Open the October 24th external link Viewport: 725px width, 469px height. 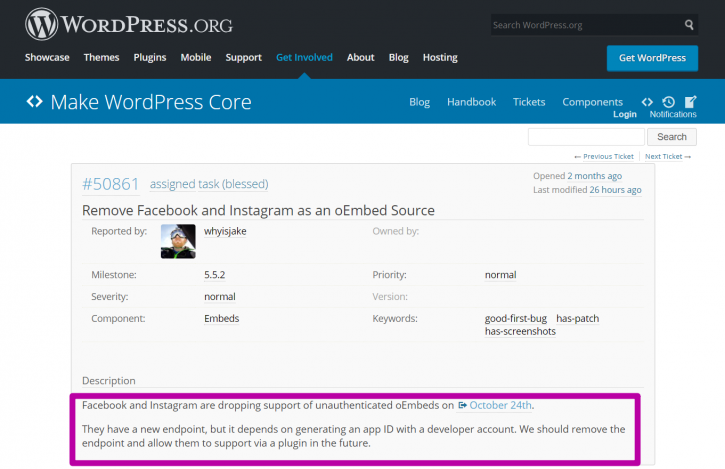click(495, 405)
